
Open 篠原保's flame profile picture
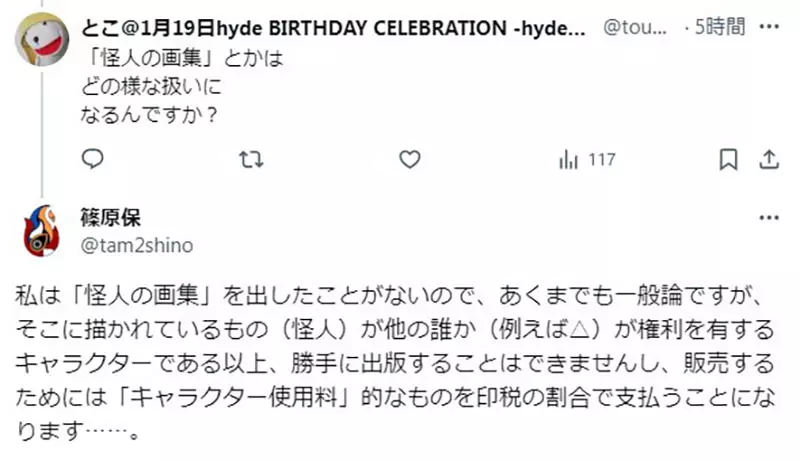pyautogui.click(x=41, y=231)
